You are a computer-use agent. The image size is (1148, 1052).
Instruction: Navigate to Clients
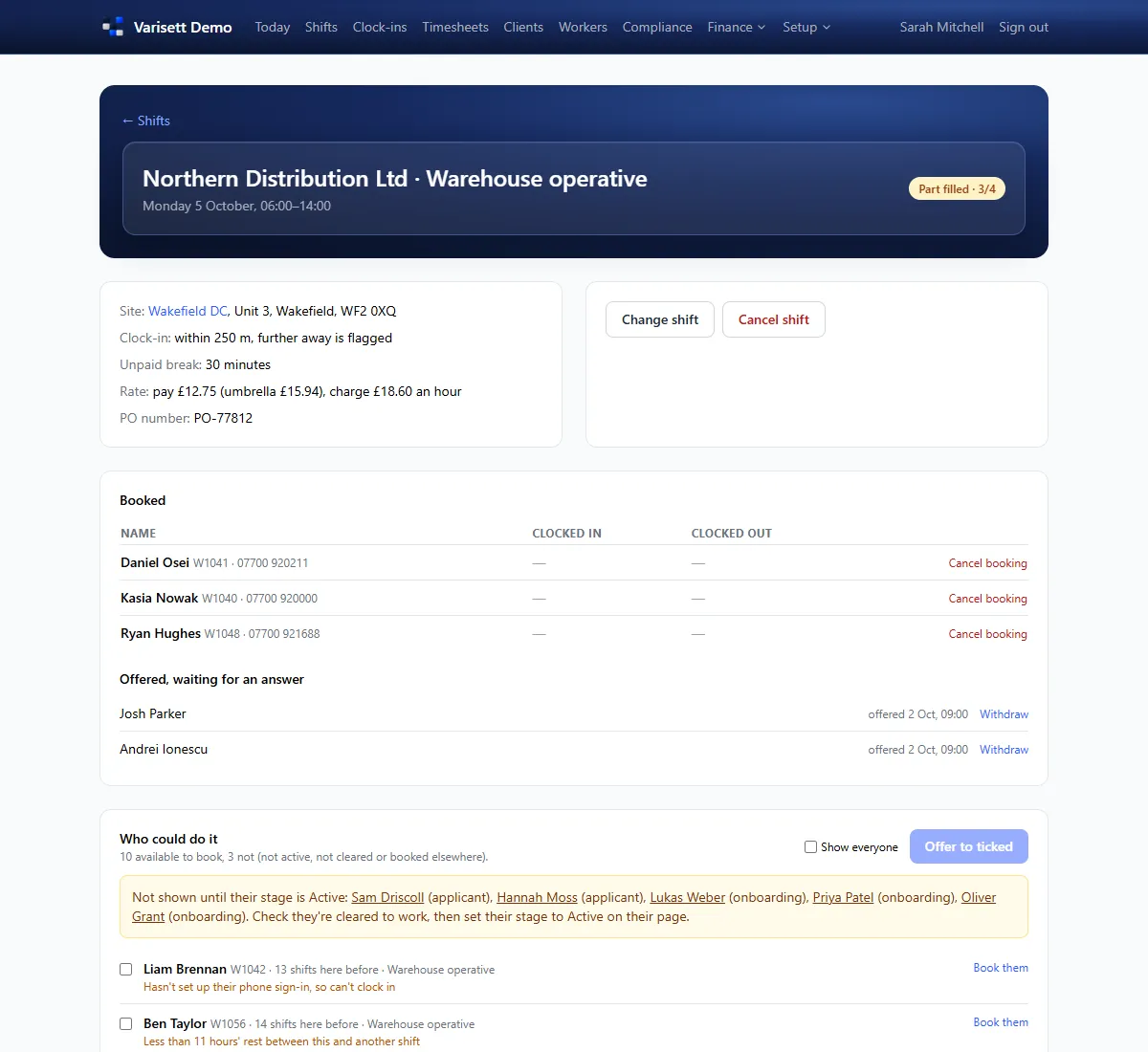523,27
